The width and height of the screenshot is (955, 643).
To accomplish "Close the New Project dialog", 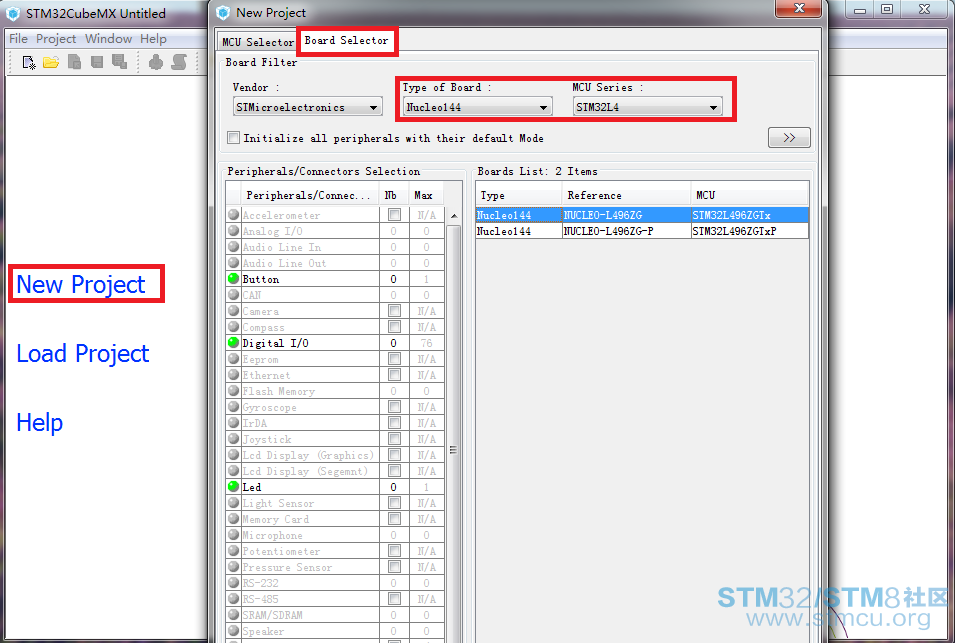I will click(800, 8).
